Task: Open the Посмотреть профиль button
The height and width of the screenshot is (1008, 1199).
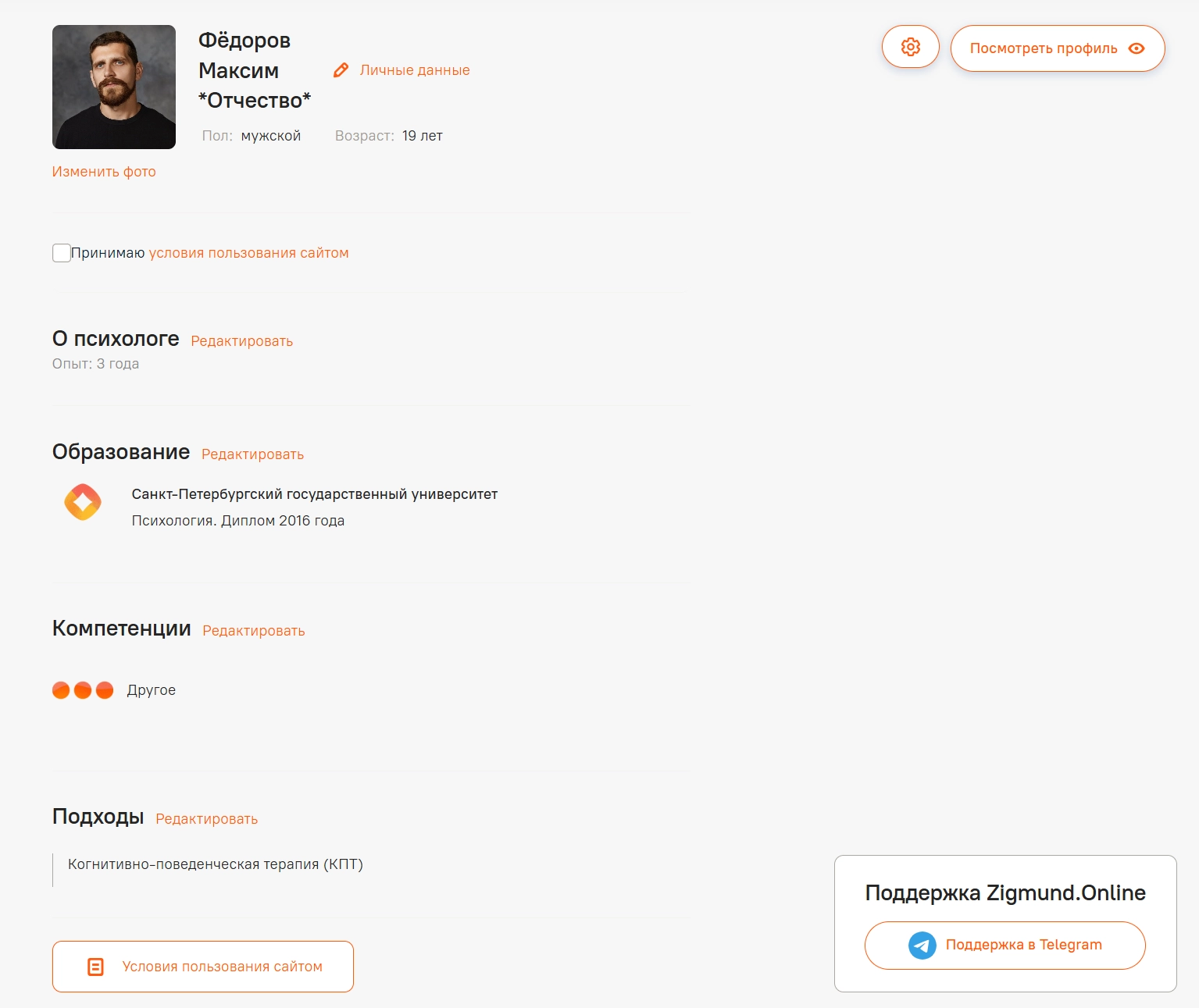Action: 1044,48
